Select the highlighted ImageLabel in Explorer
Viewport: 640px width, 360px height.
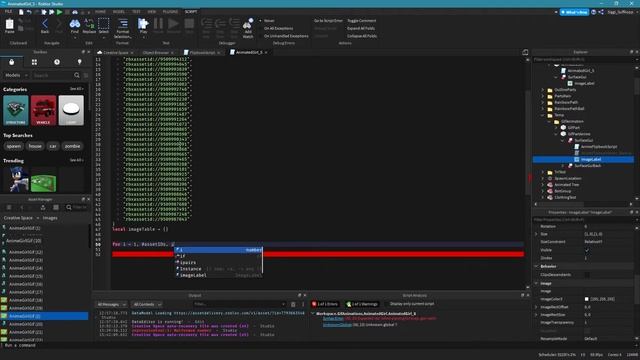[583, 160]
